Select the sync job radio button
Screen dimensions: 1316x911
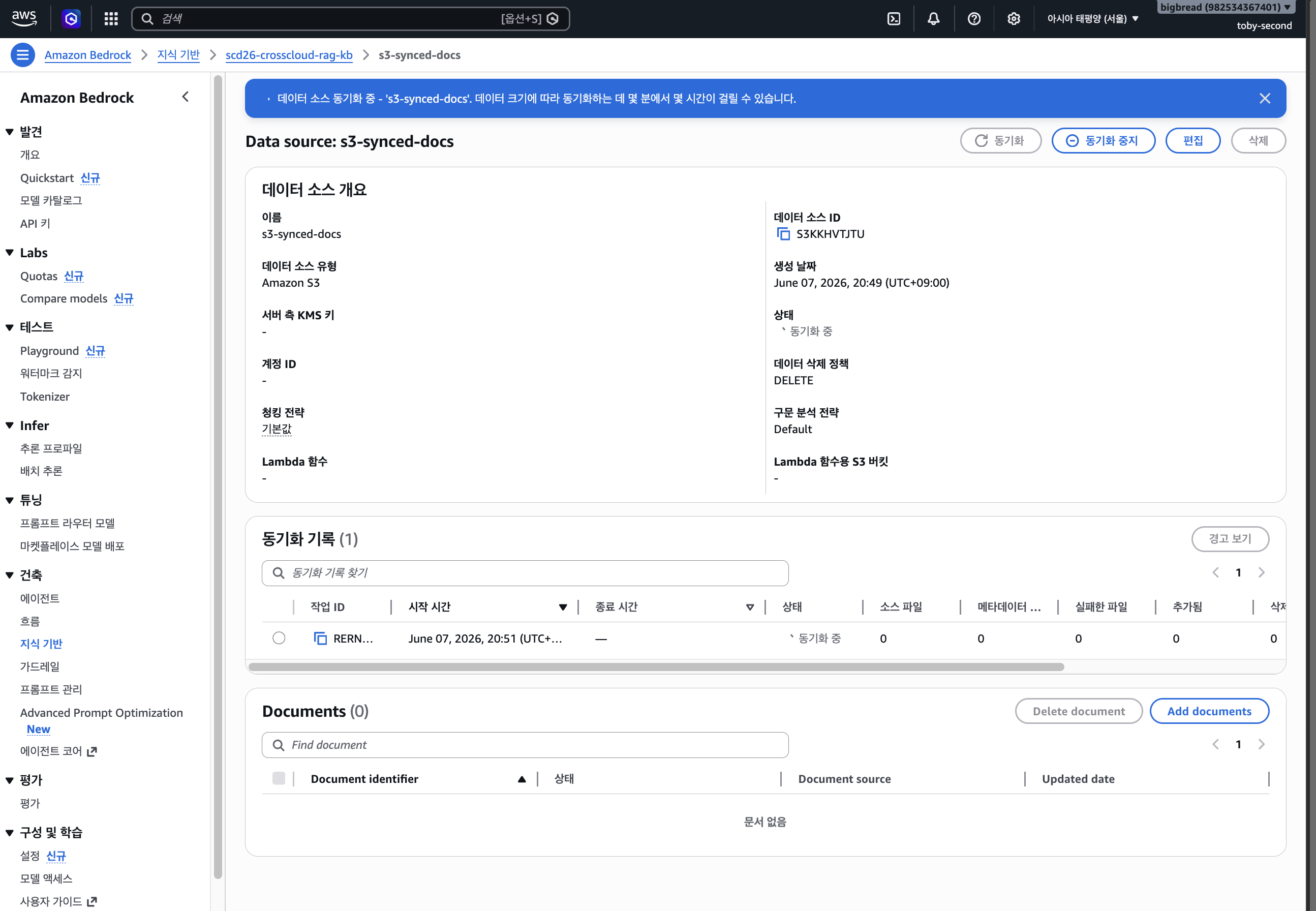pyautogui.click(x=279, y=637)
